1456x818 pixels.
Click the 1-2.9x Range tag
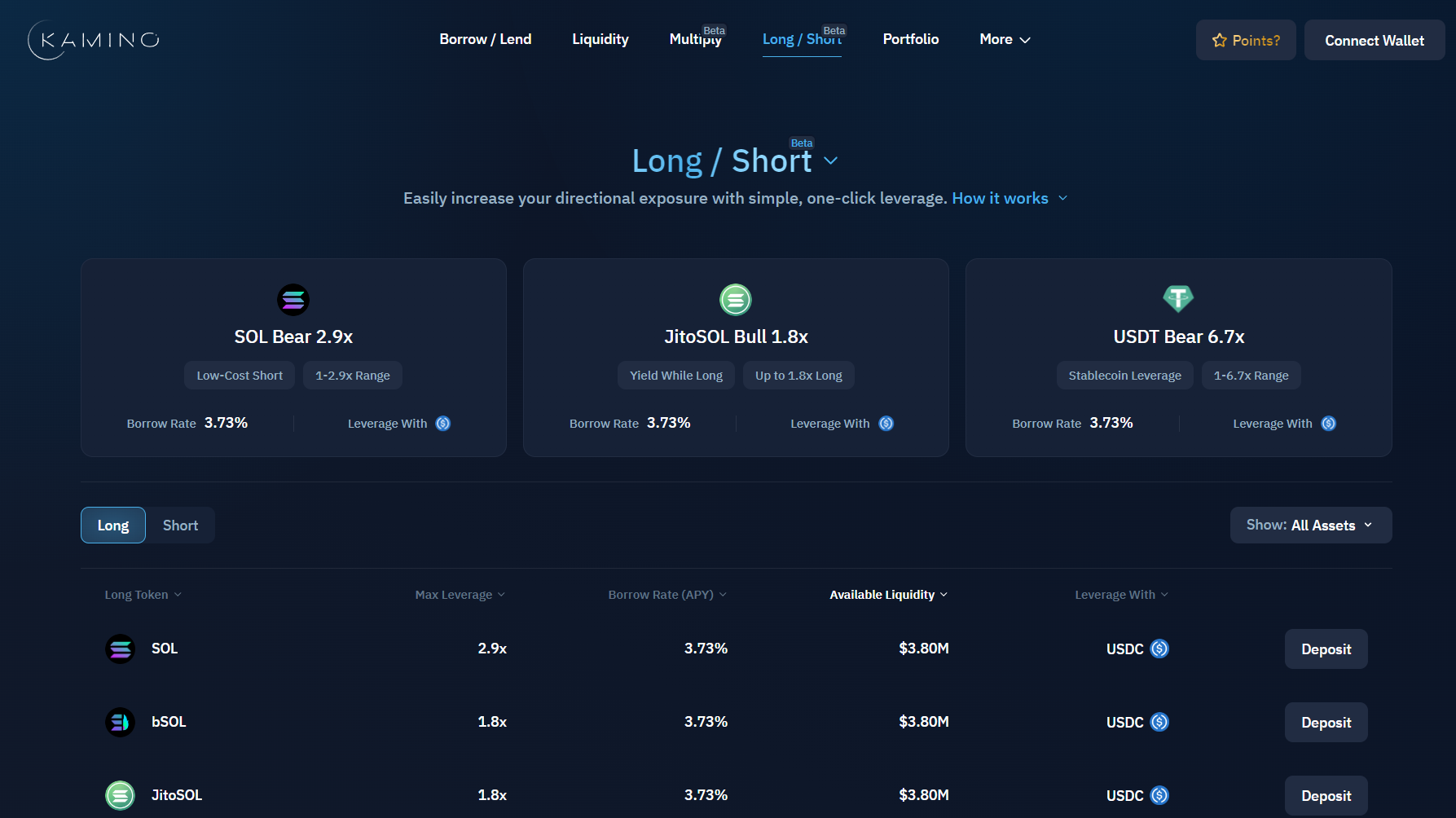[353, 376]
